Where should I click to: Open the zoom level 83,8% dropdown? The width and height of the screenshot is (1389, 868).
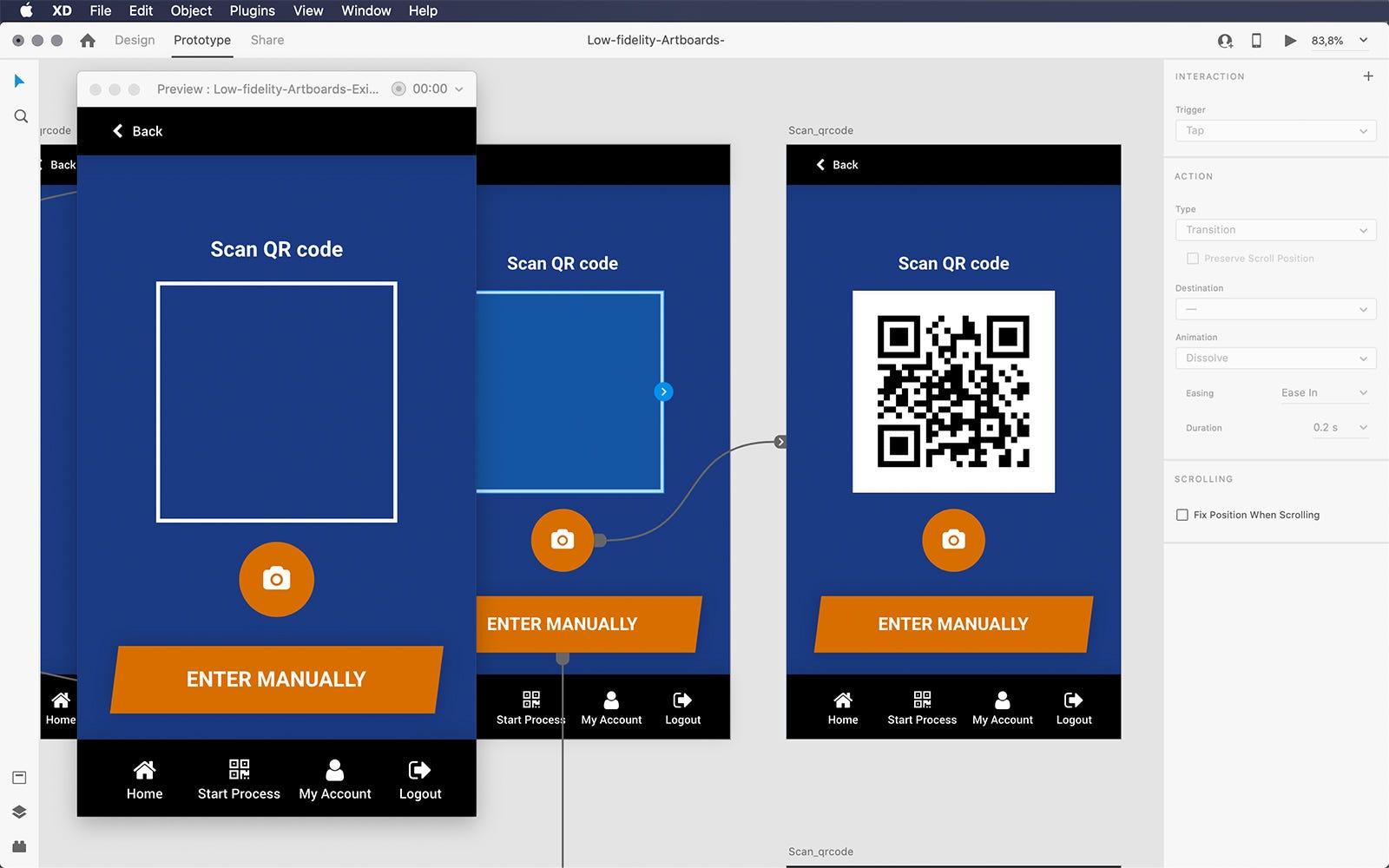click(1340, 41)
